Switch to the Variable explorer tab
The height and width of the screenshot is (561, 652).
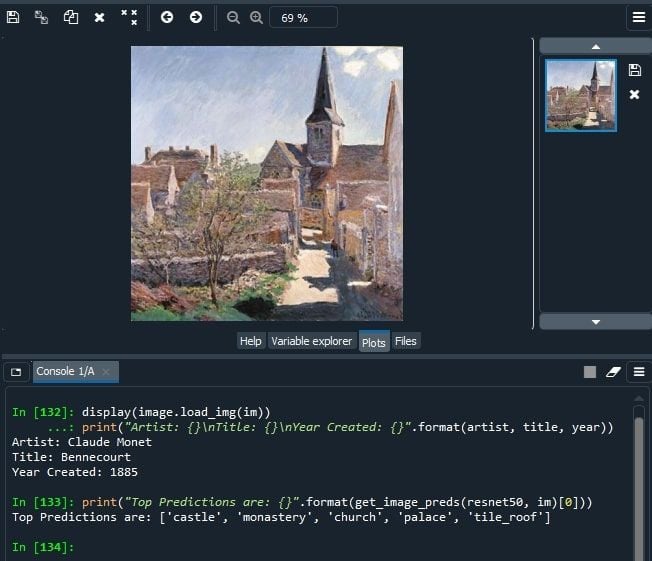point(311,341)
